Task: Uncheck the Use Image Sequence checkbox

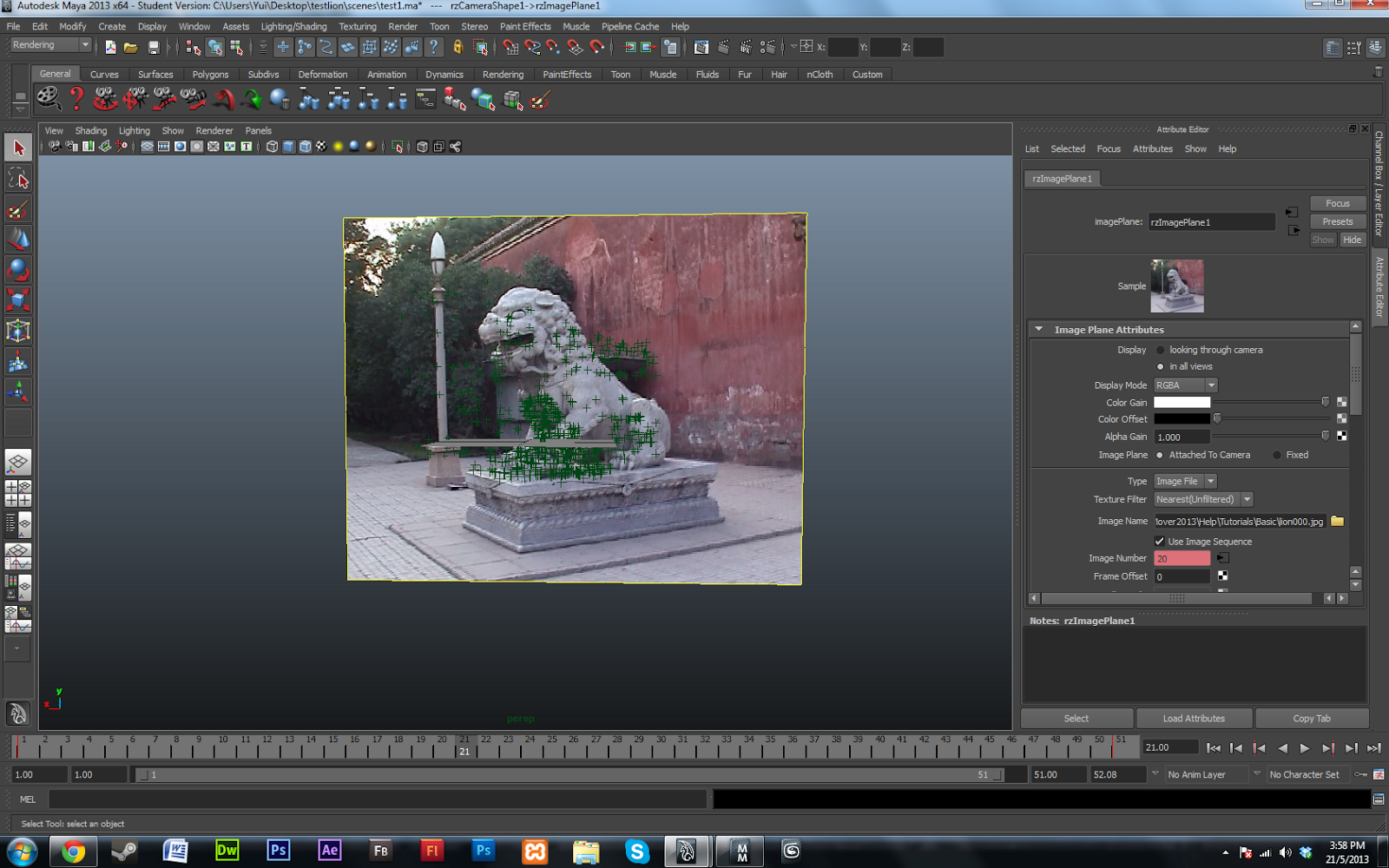Action: tap(1160, 541)
